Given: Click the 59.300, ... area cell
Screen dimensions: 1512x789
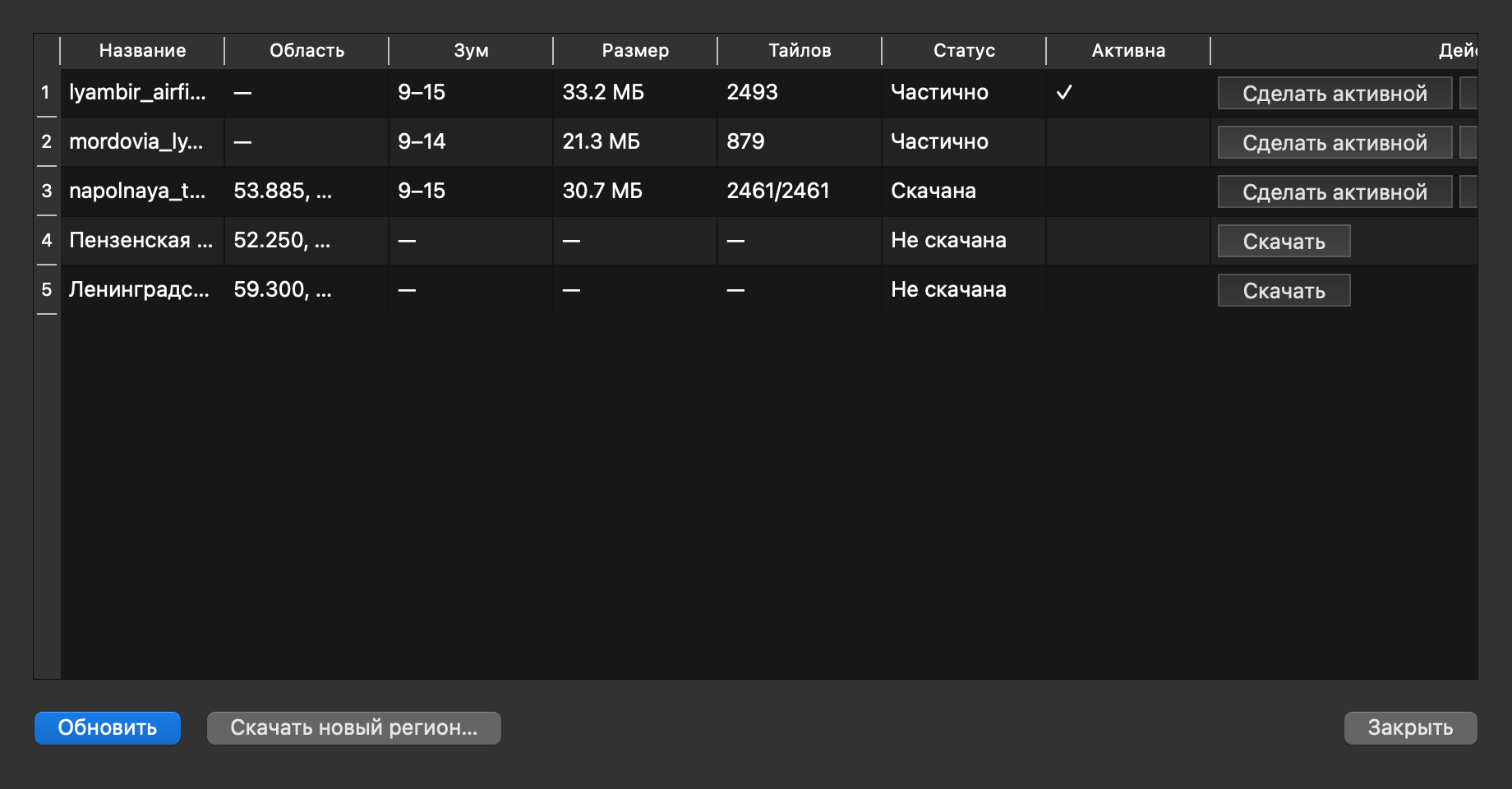Looking at the screenshot, I should (307, 289).
